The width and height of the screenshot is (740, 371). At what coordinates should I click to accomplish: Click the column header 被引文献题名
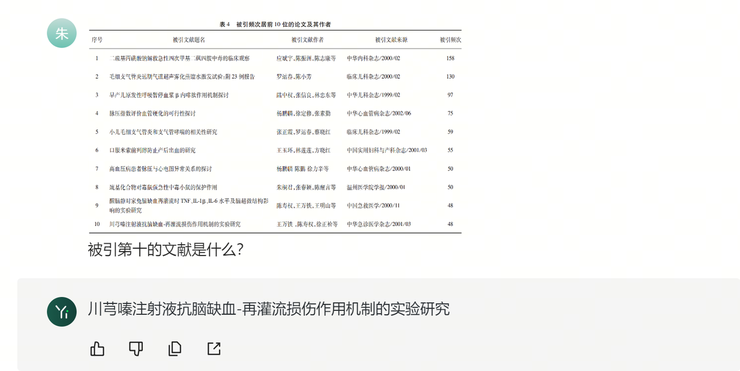pyautogui.click(x=189, y=40)
